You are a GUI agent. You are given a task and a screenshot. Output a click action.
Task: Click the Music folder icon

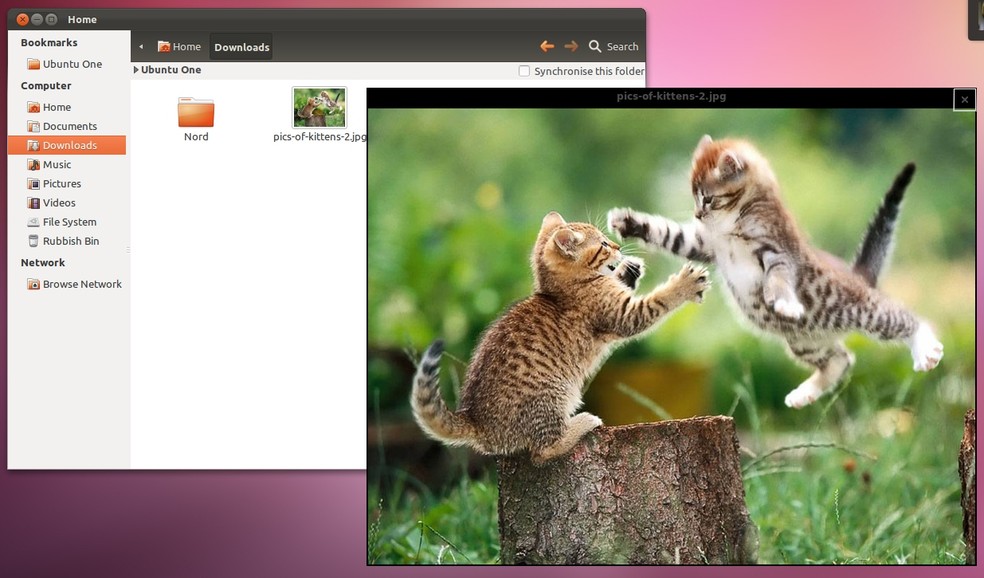click(33, 164)
